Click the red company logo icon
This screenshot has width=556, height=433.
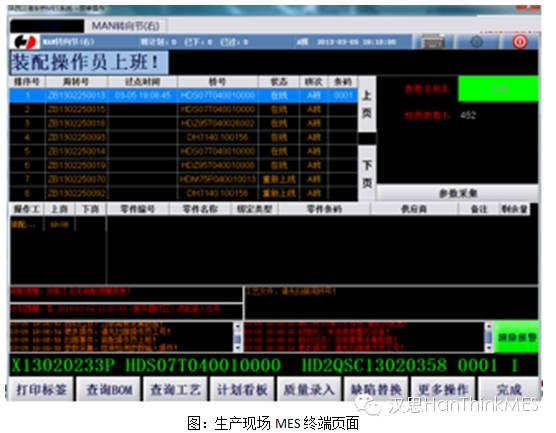(x=25, y=42)
